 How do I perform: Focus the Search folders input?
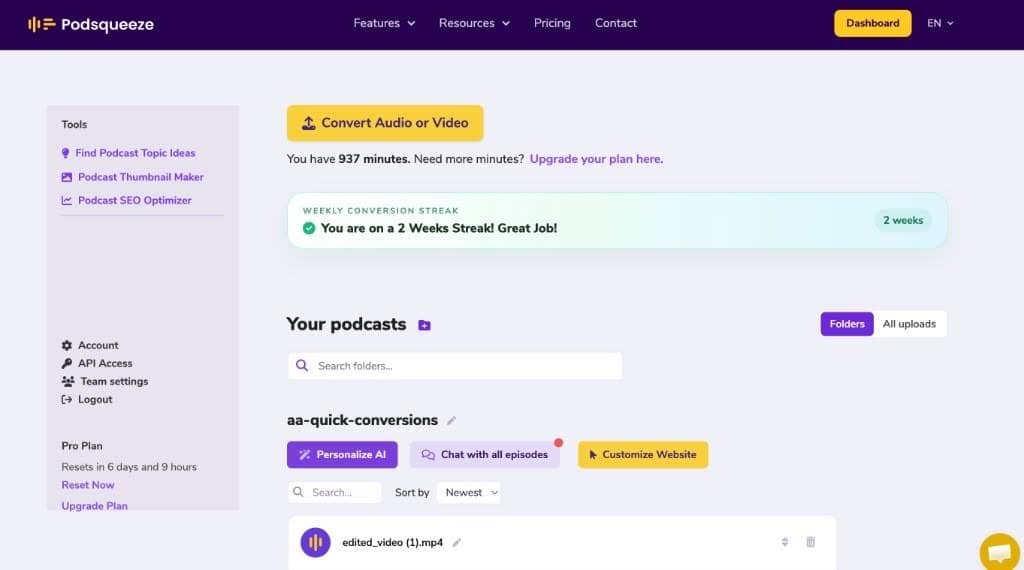pyautogui.click(x=455, y=366)
